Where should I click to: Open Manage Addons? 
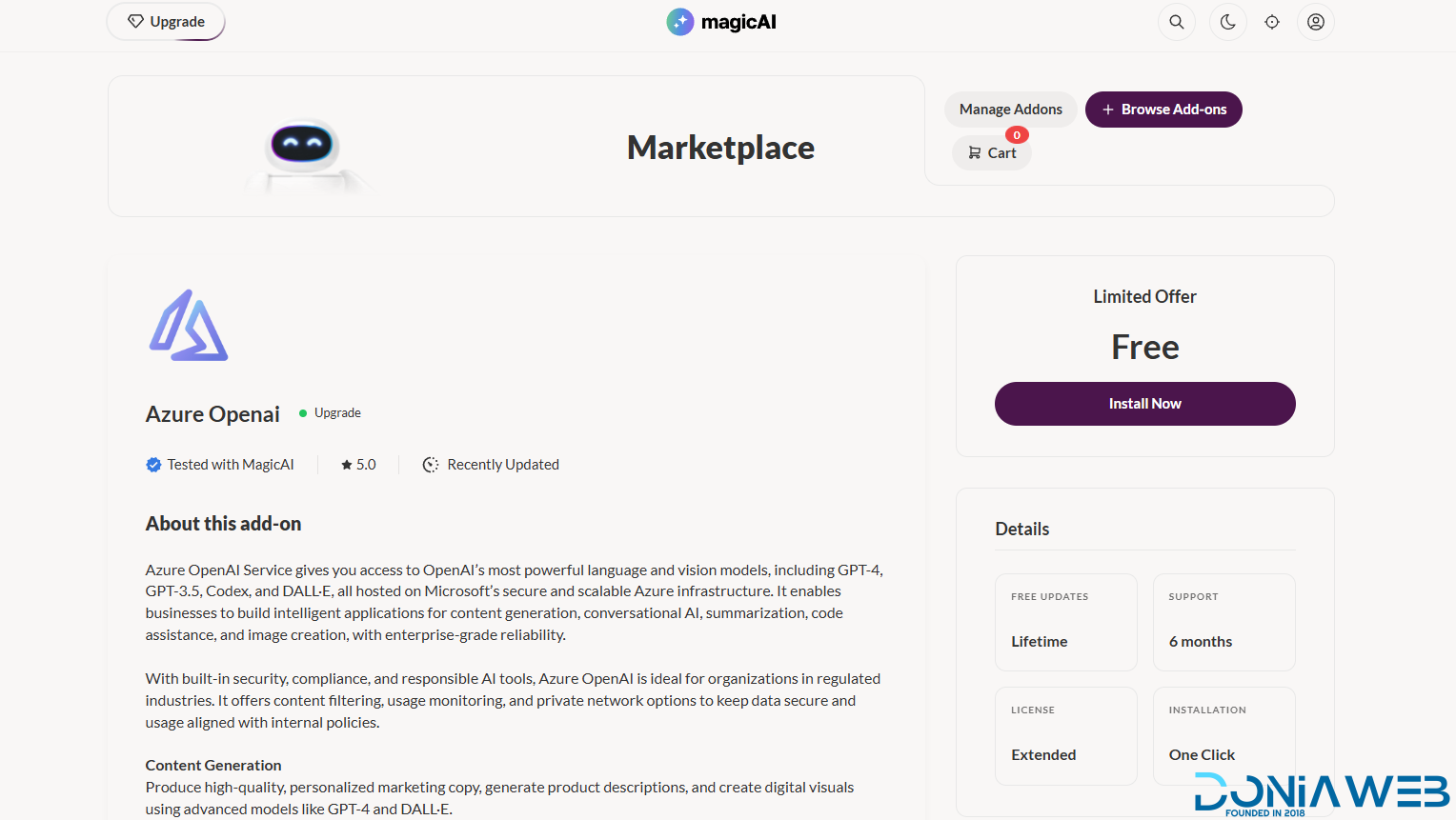click(x=1010, y=110)
